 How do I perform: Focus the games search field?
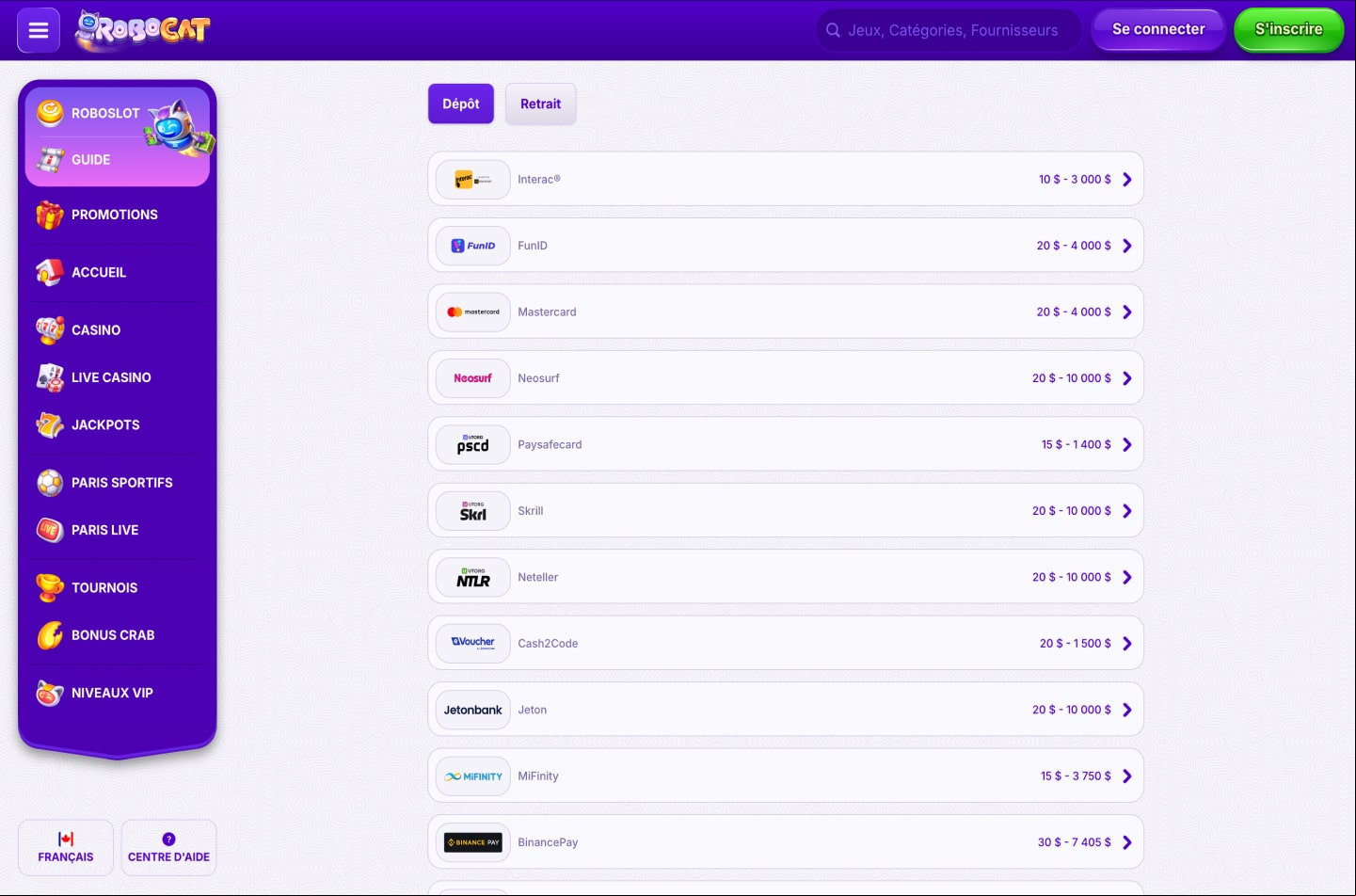point(949,30)
